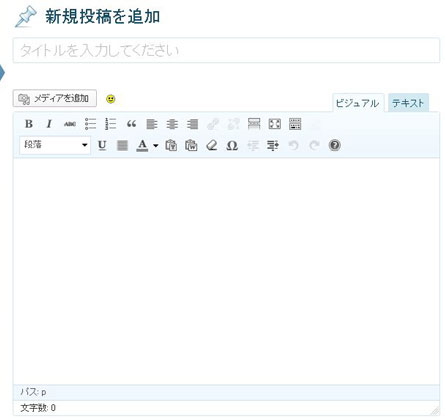Apply strikethrough (ABC) formatting
Screen dimensions: 445x420
(70, 124)
